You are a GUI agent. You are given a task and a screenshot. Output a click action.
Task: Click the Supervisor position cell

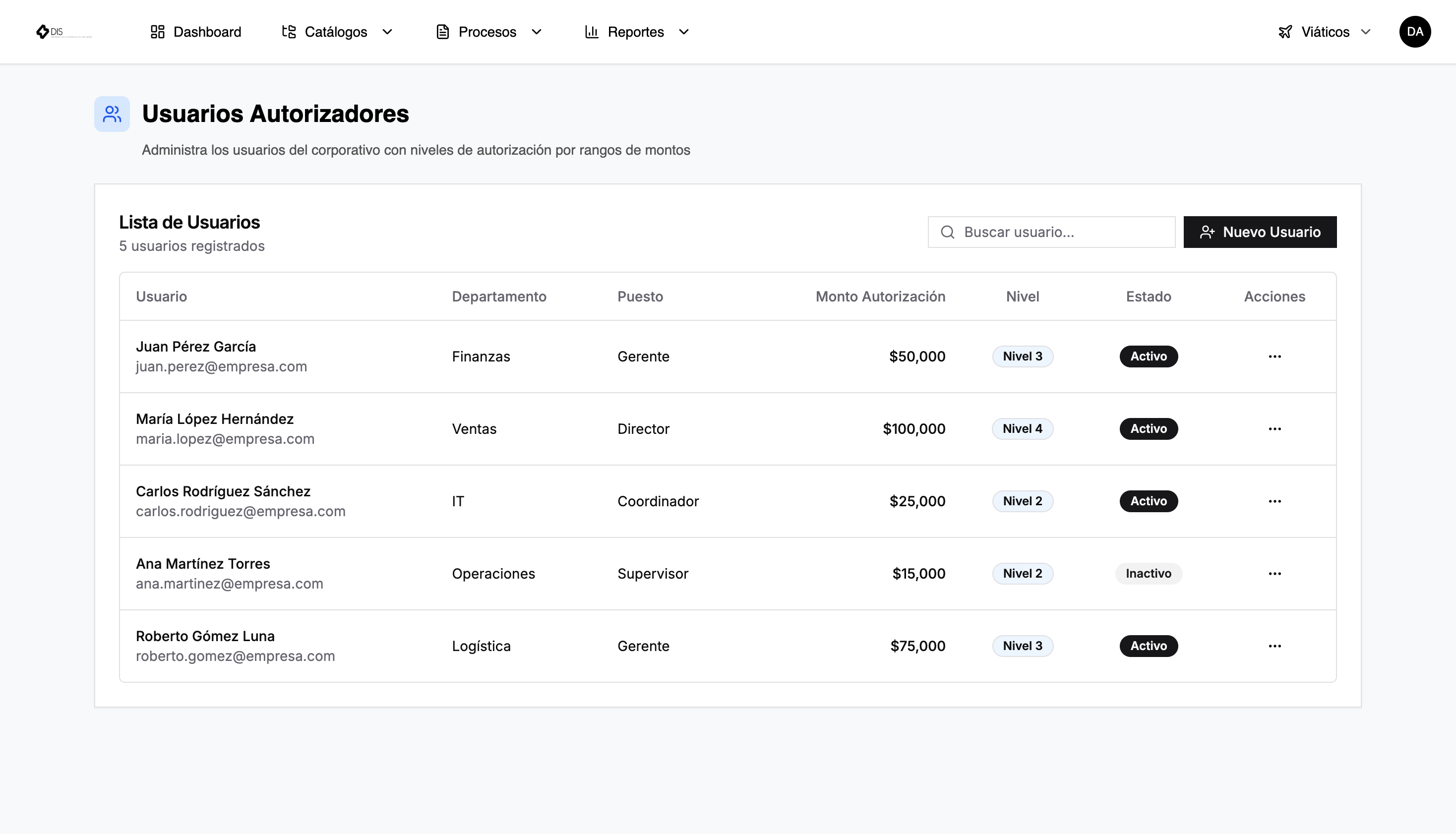click(653, 573)
